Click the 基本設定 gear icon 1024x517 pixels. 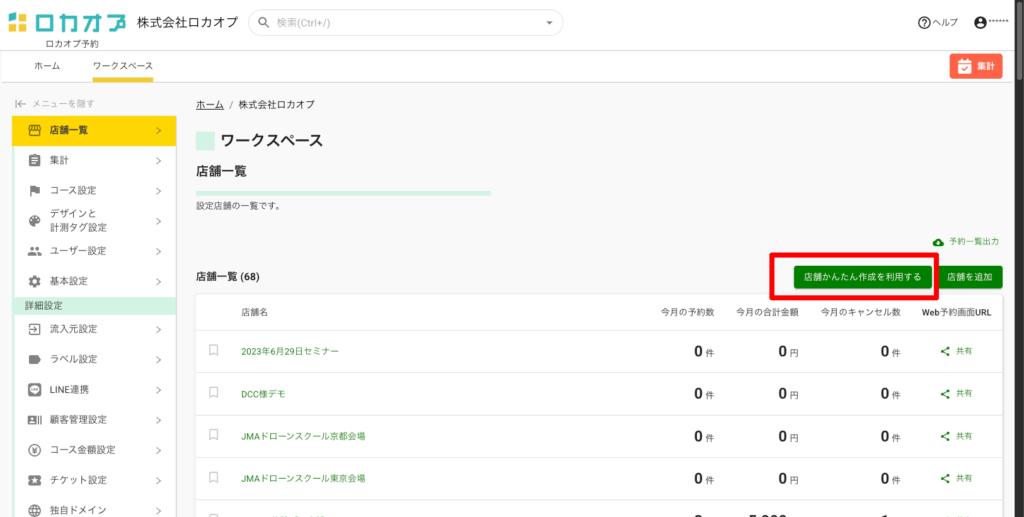click(35, 281)
